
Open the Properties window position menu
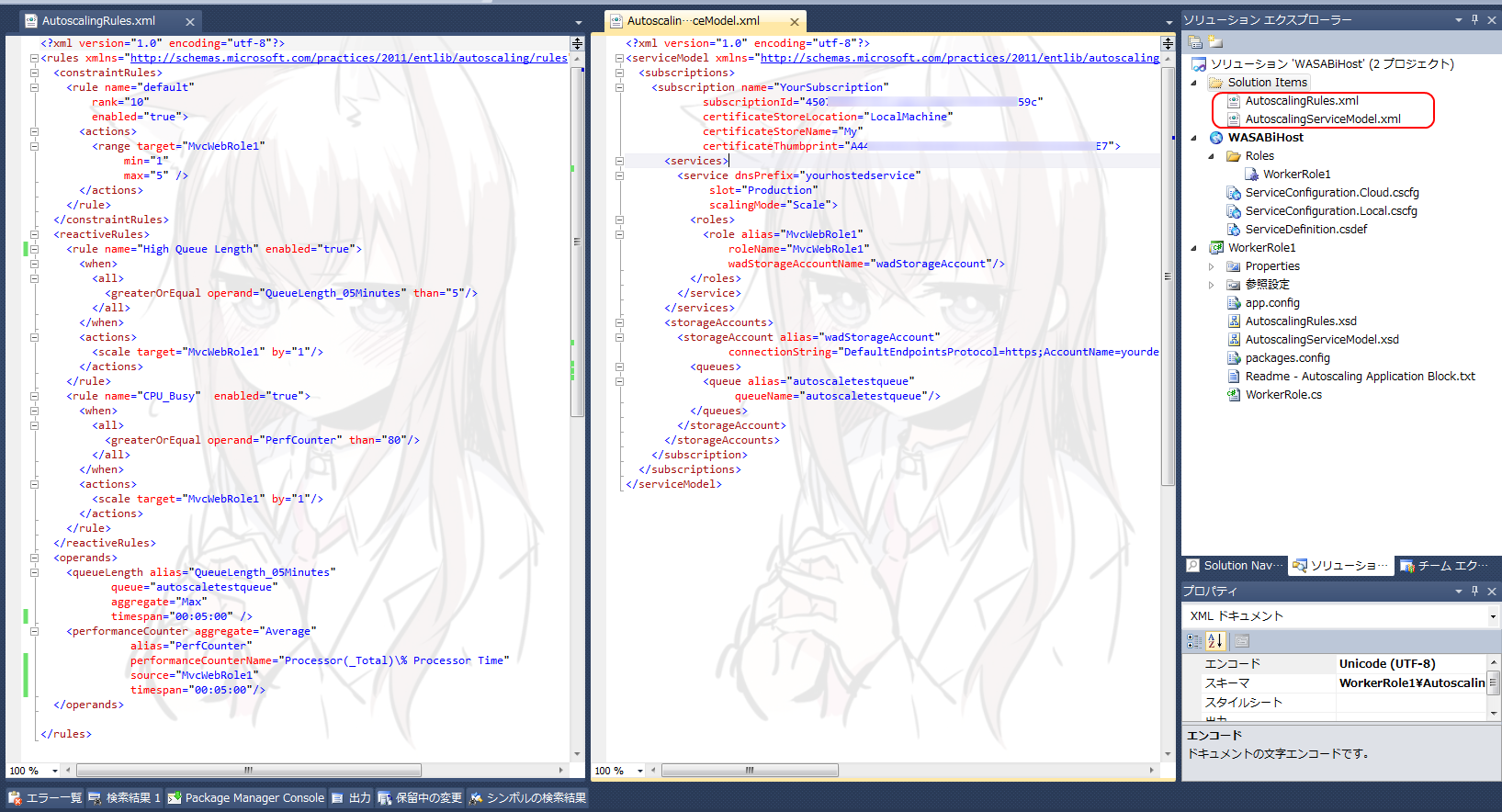point(1459,592)
